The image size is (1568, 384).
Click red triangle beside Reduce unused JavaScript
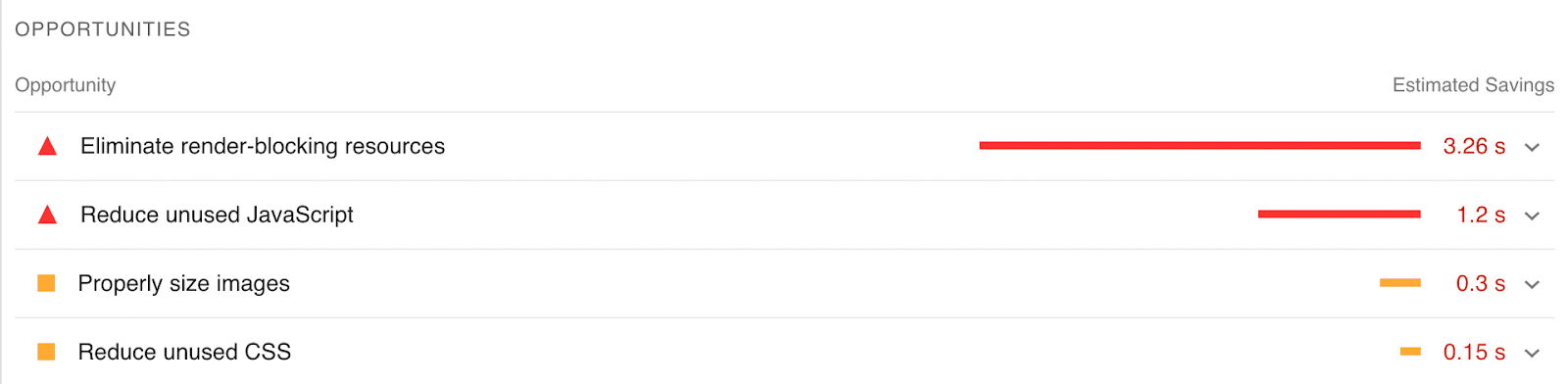[x=47, y=216]
